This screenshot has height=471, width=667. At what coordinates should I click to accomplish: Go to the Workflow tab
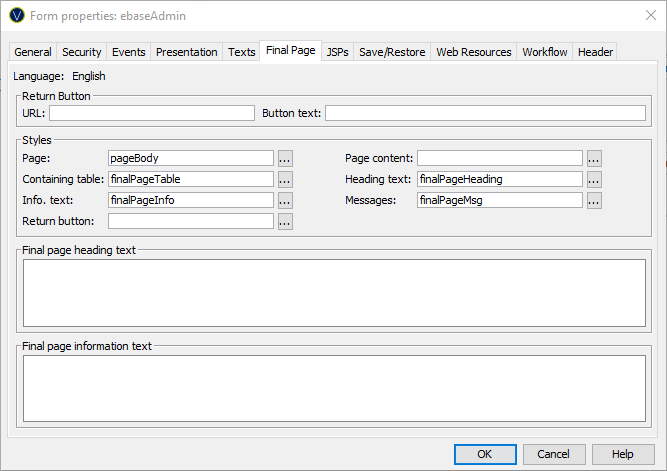544,52
